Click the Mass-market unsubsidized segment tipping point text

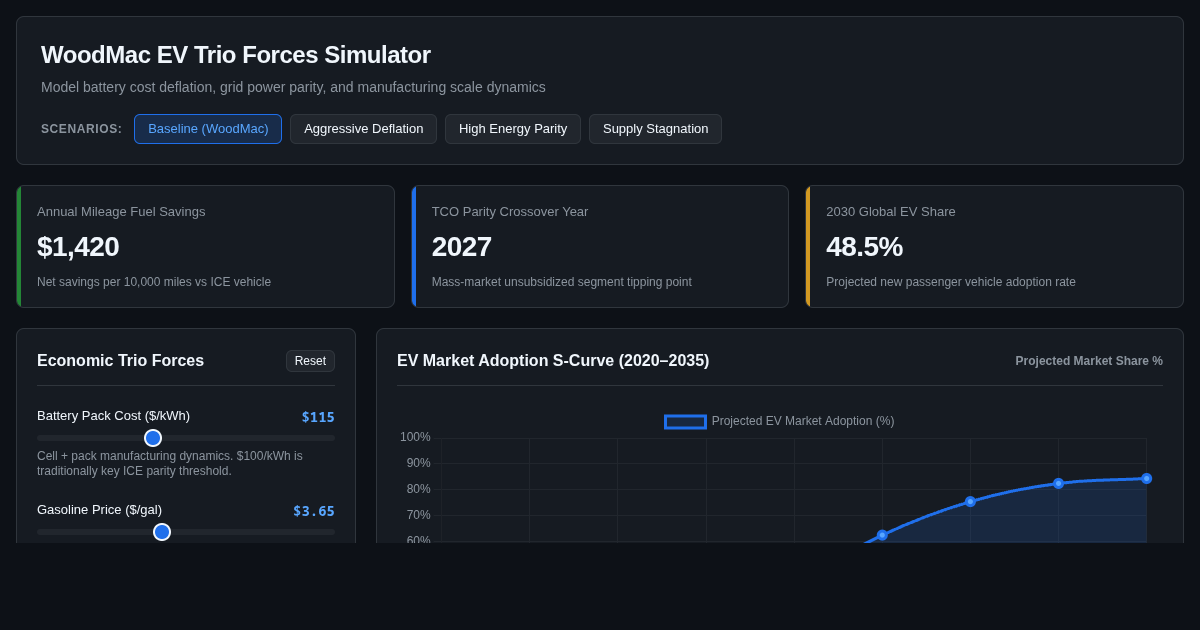pos(562,282)
